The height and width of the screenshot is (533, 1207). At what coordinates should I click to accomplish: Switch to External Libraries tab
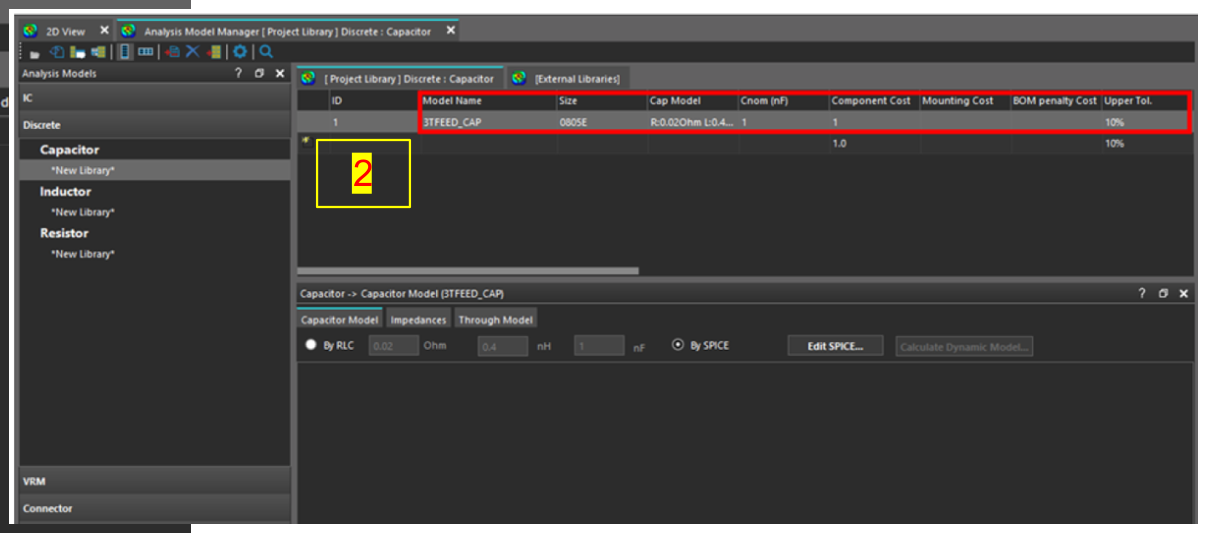[x=567, y=78]
